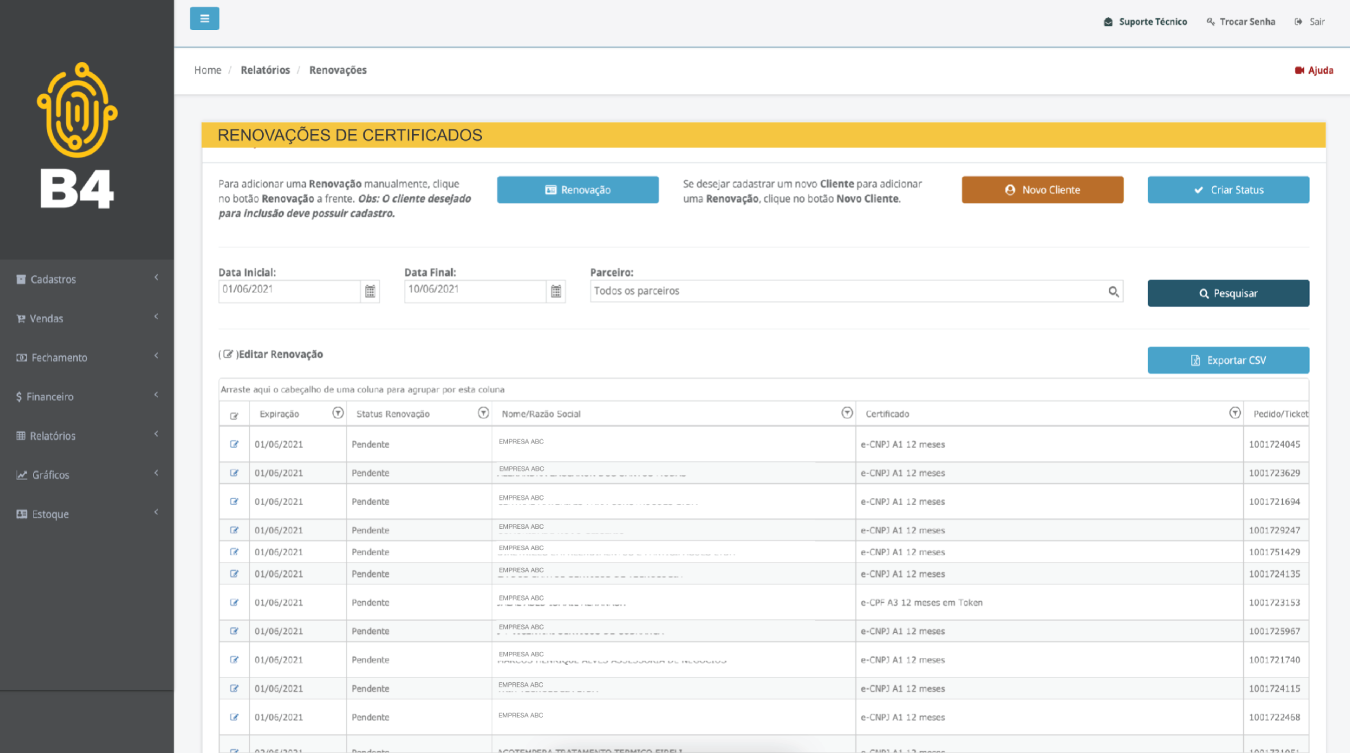Open filter for the Nome/Razão Social column

pyautogui.click(x=847, y=413)
